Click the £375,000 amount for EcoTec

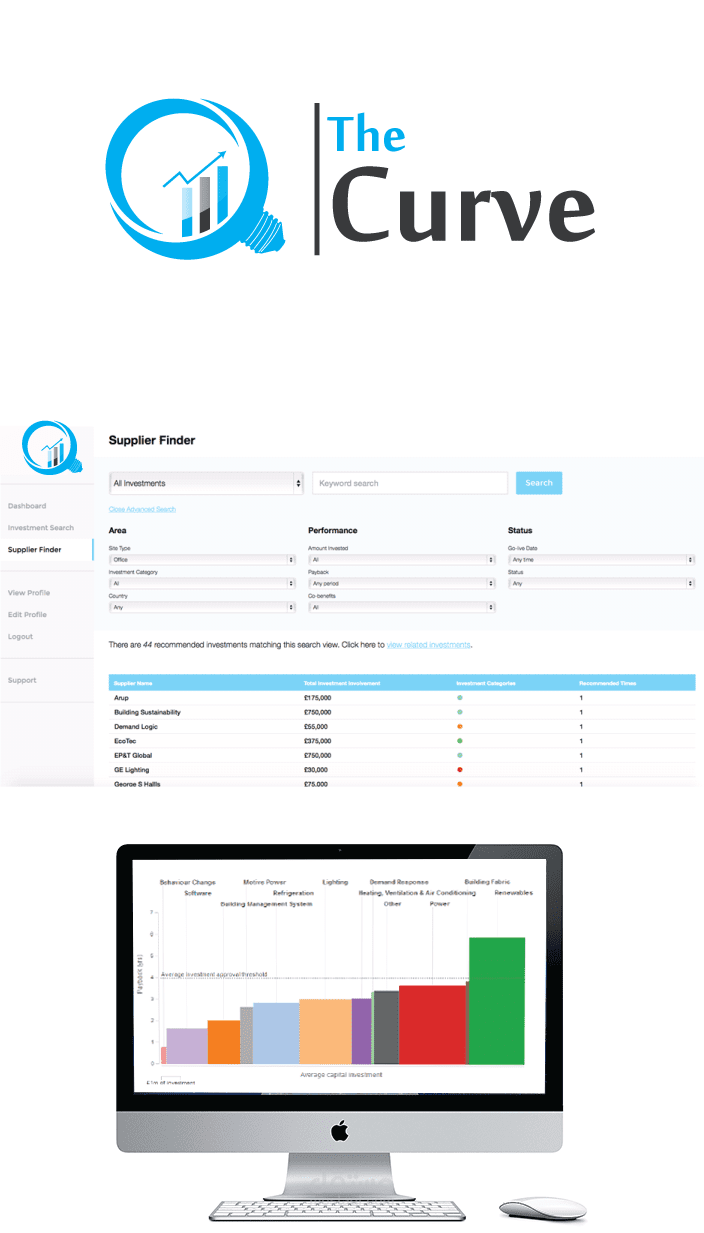click(317, 741)
